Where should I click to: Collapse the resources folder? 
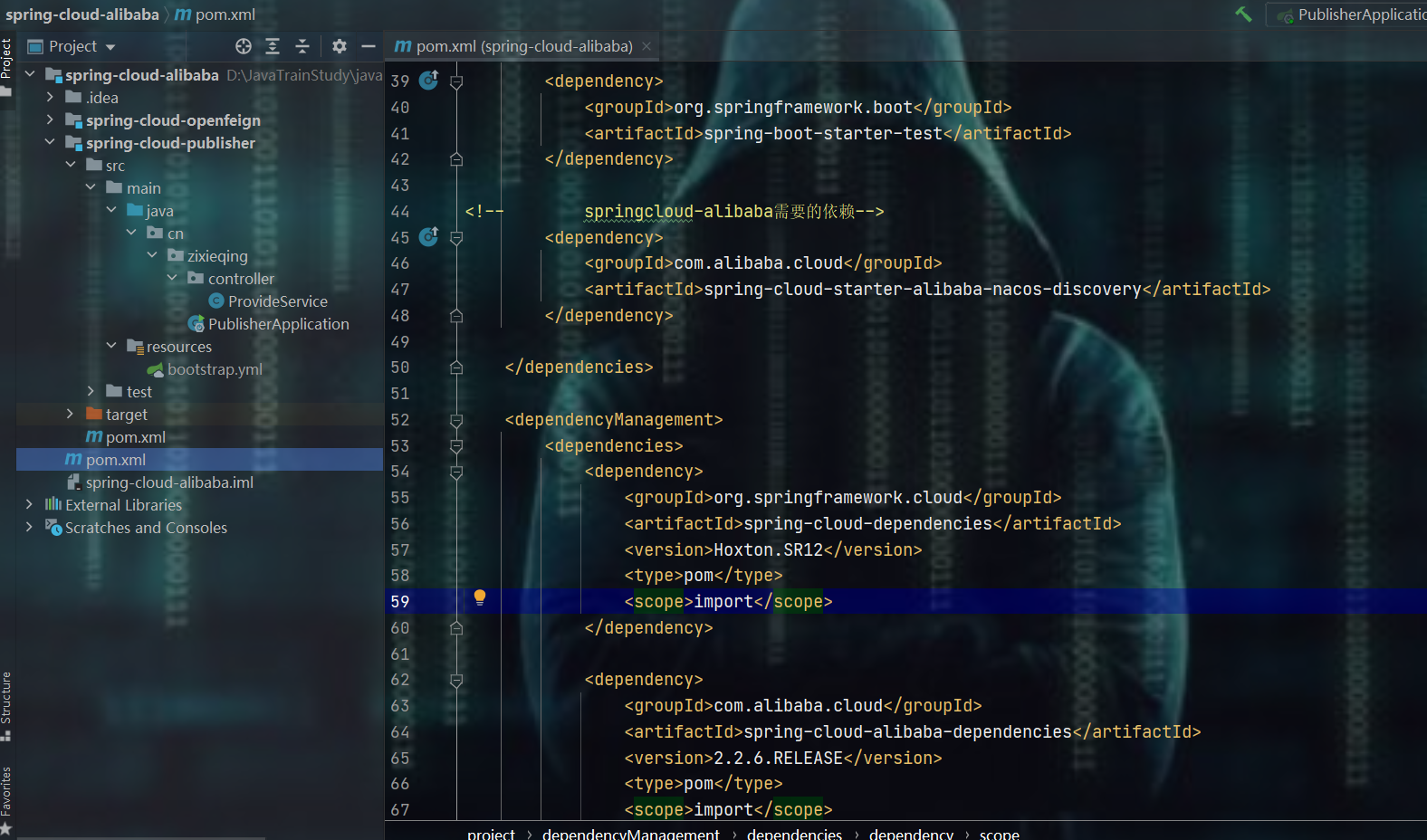(x=111, y=346)
